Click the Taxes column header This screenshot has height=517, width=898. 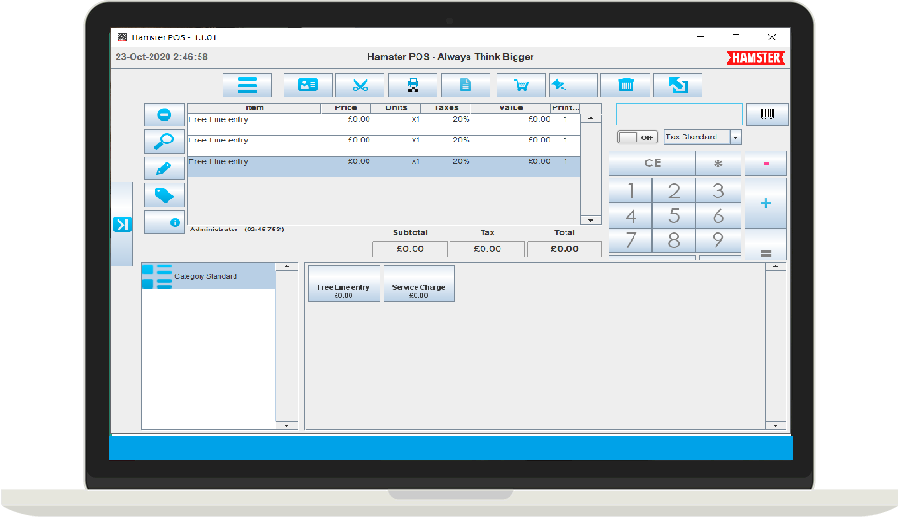pyautogui.click(x=446, y=108)
